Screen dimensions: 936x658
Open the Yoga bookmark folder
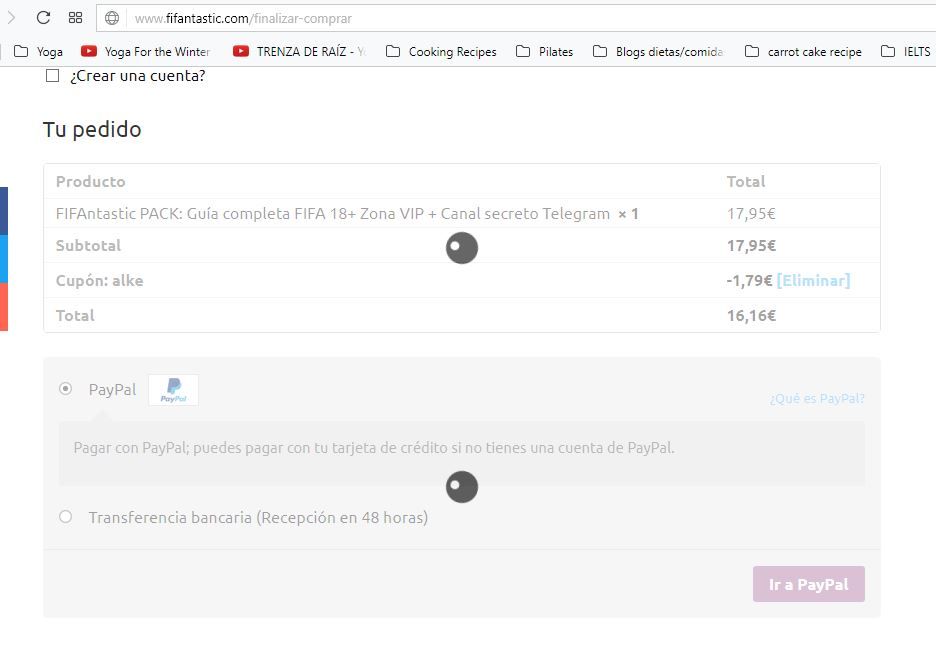click(38, 51)
